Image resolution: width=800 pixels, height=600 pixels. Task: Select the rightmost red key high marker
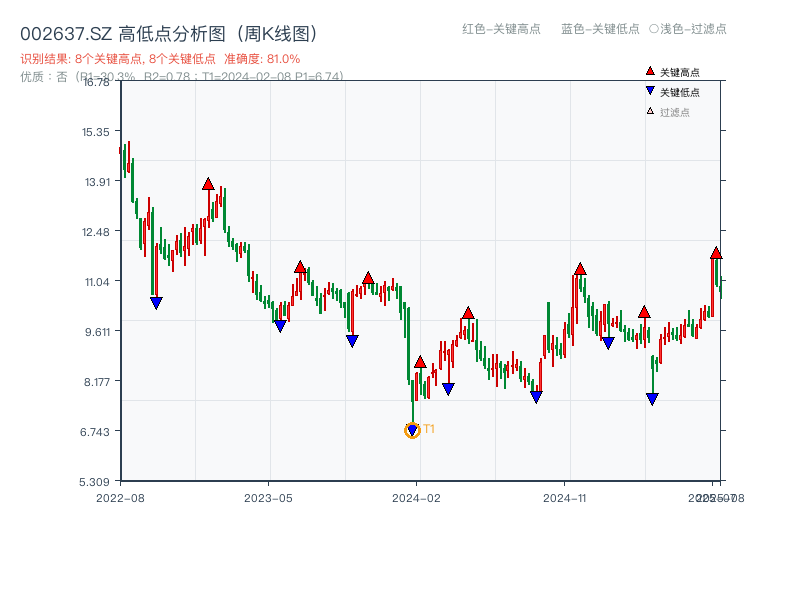click(x=716, y=253)
